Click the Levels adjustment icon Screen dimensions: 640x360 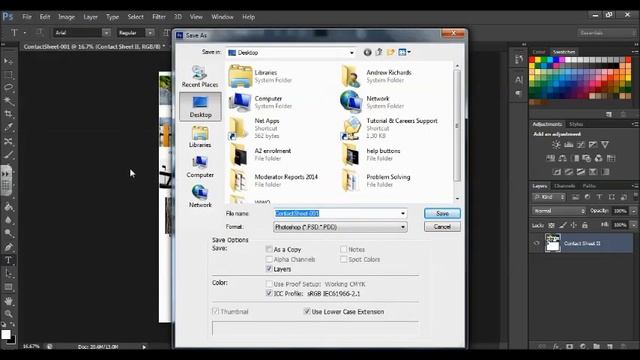[x=568, y=145]
